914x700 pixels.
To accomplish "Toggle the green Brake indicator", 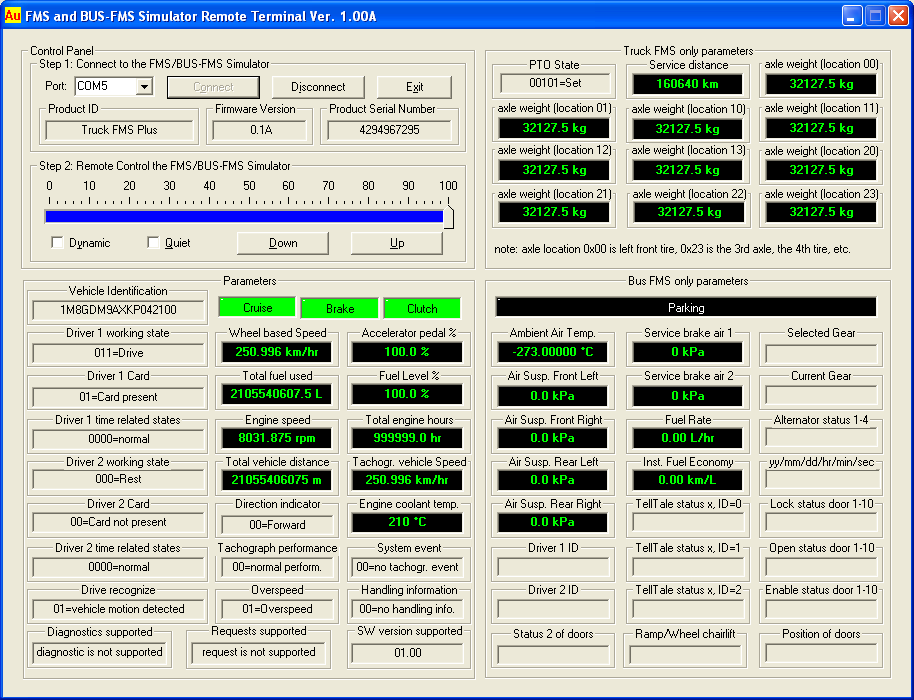I will click(x=340, y=308).
